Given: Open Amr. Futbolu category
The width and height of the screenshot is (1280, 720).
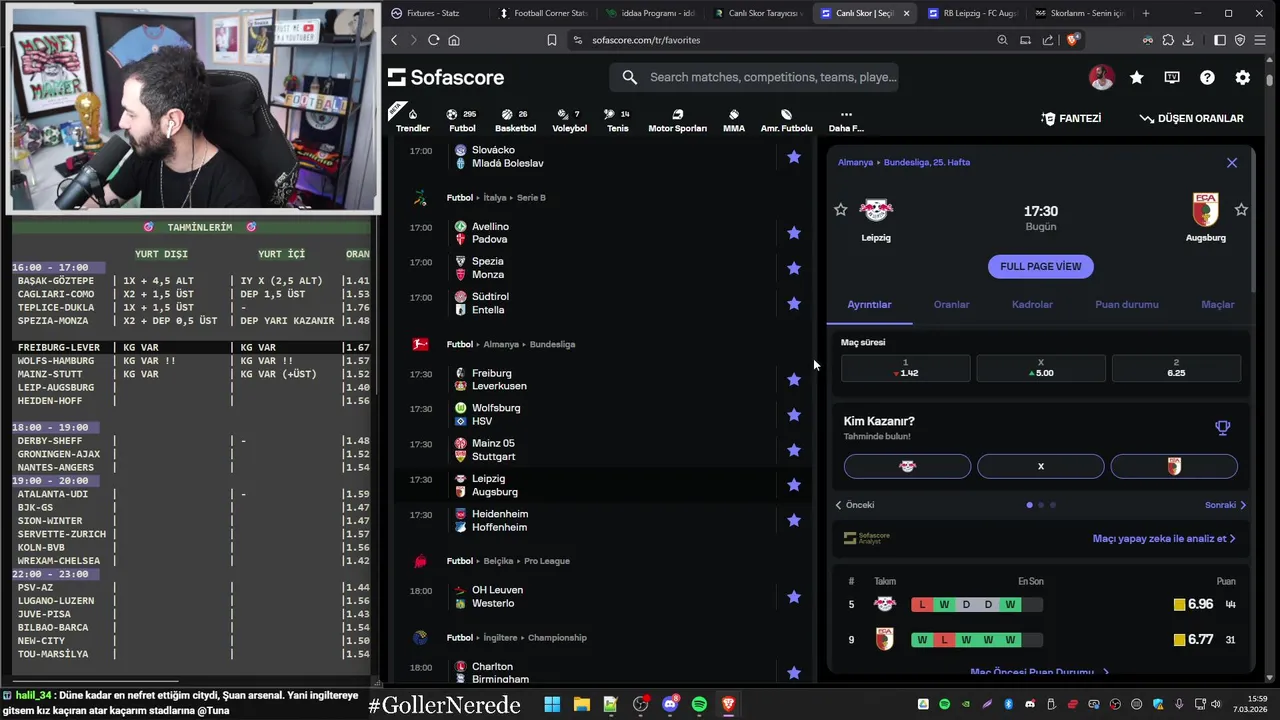Looking at the screenshot, I should pyautogui.click(x=786, y=120).
